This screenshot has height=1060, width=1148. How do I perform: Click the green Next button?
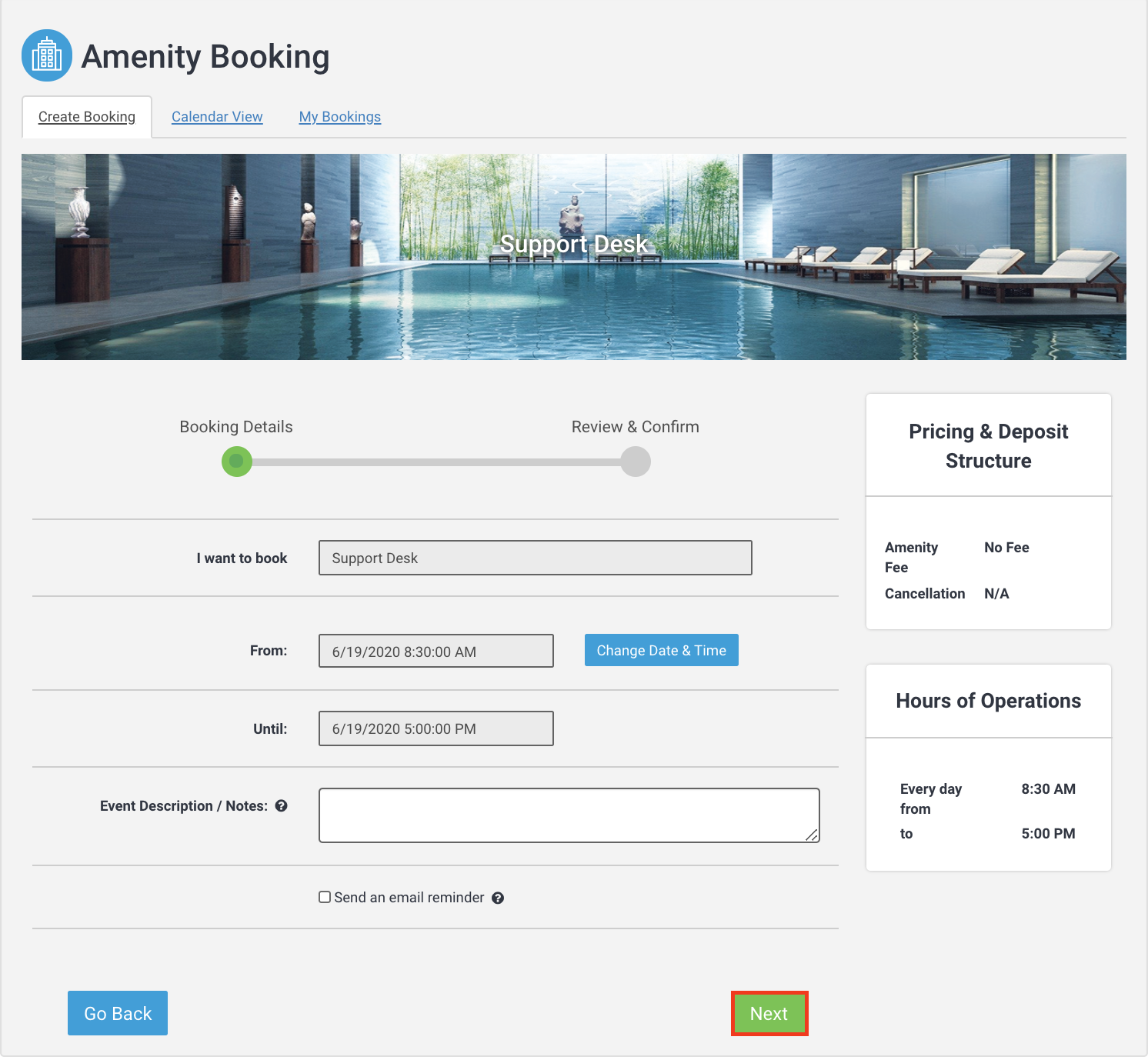point(769,1013)
